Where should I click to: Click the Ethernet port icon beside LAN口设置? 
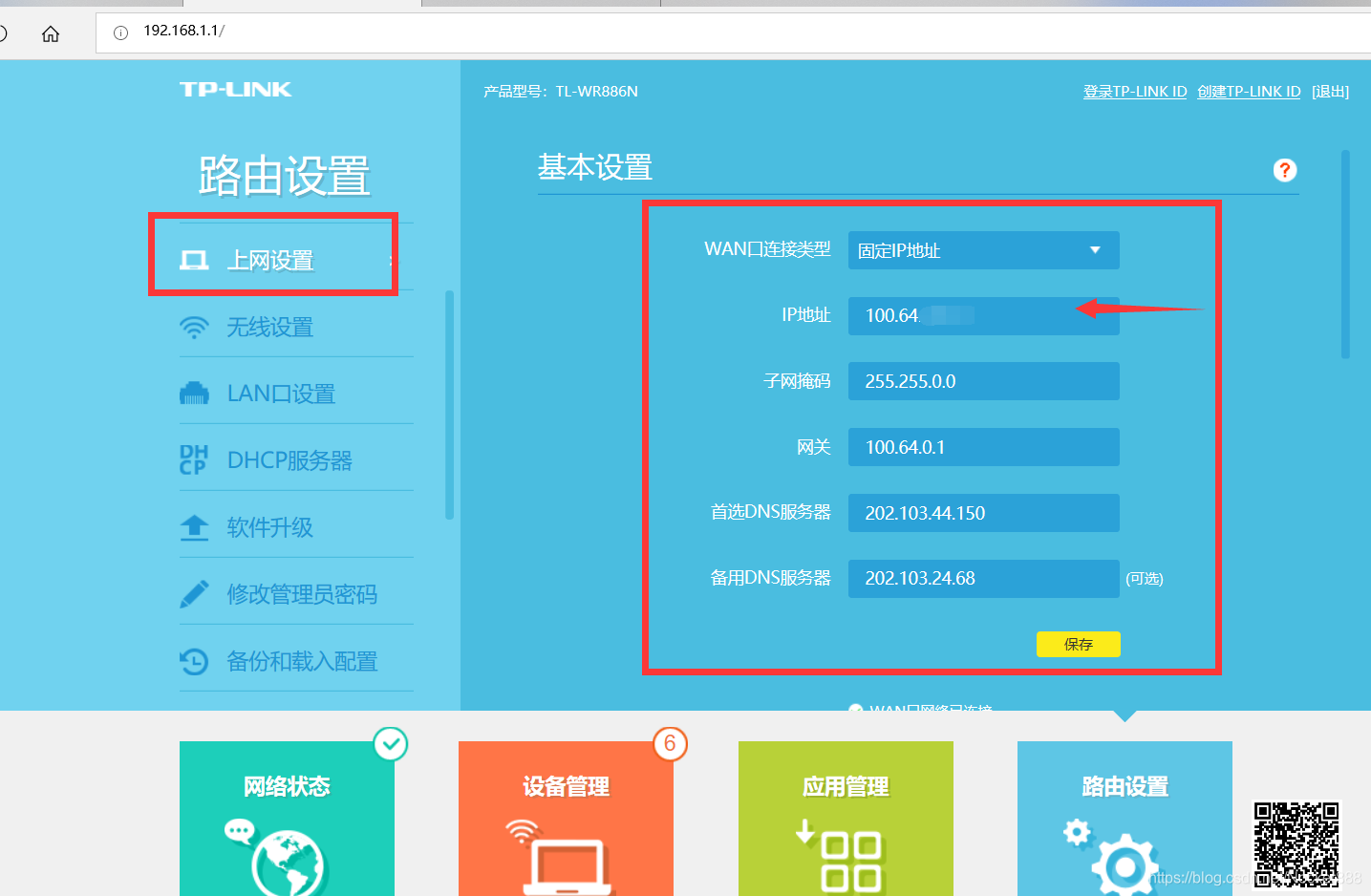(x=194, y=393)
